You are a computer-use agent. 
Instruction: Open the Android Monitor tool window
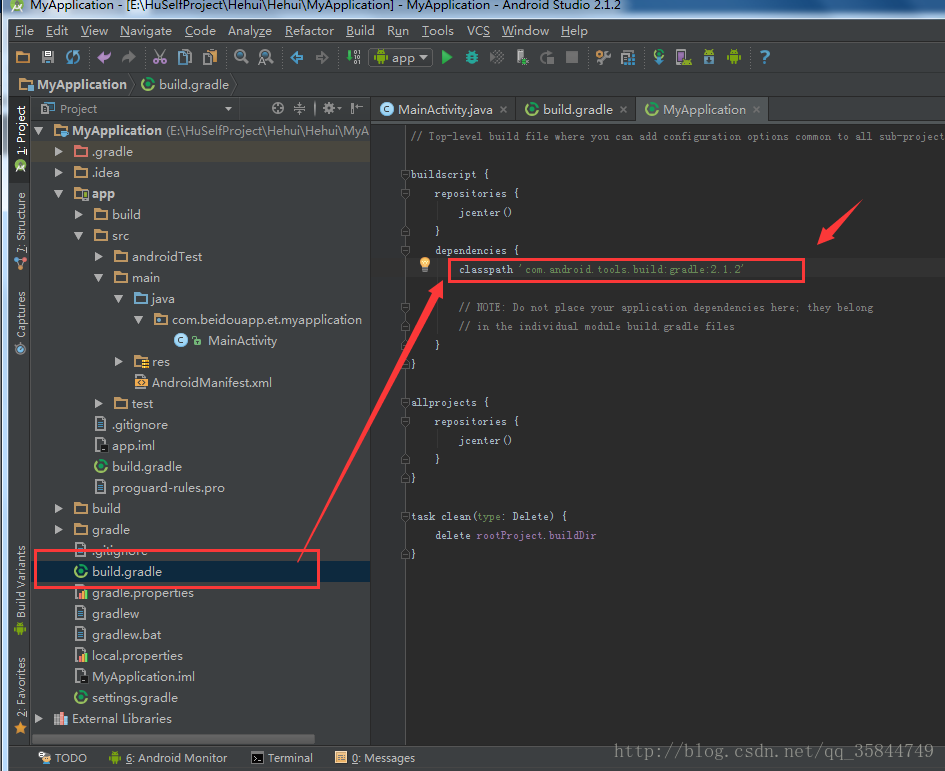[168, 758]
